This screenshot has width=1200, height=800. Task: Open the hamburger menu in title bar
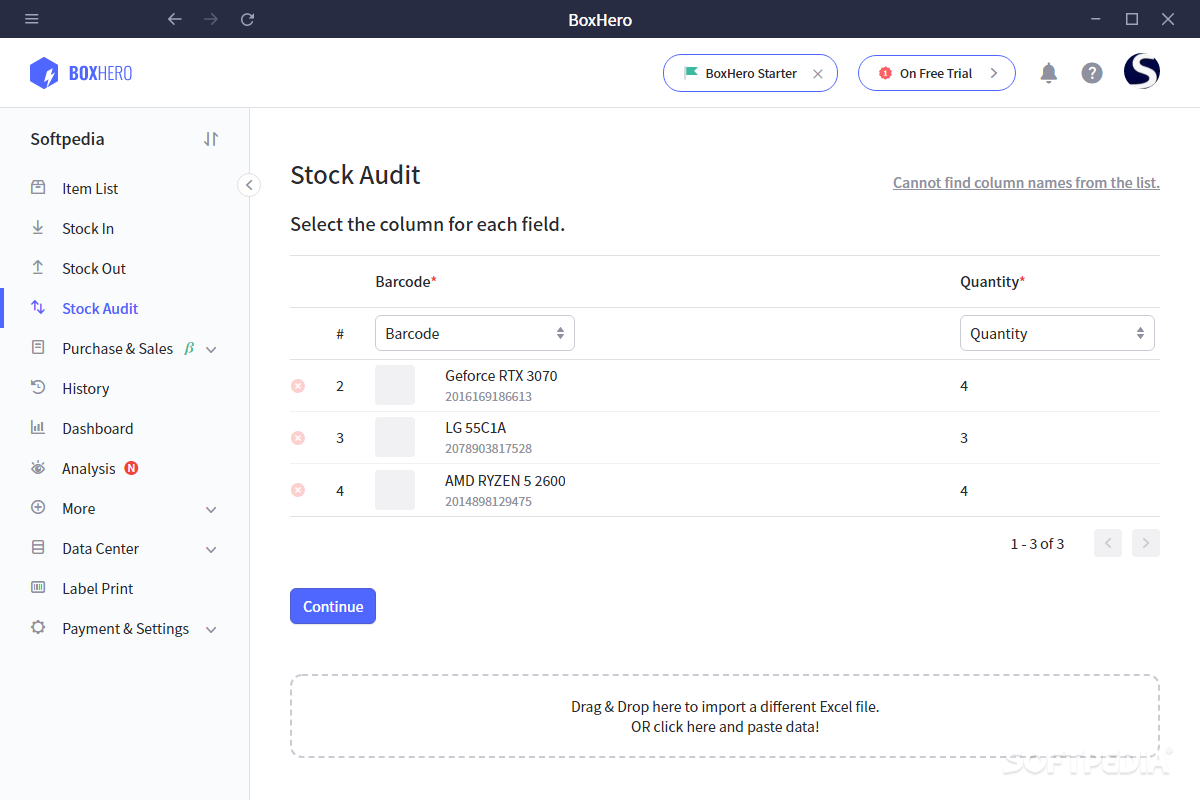32,19
